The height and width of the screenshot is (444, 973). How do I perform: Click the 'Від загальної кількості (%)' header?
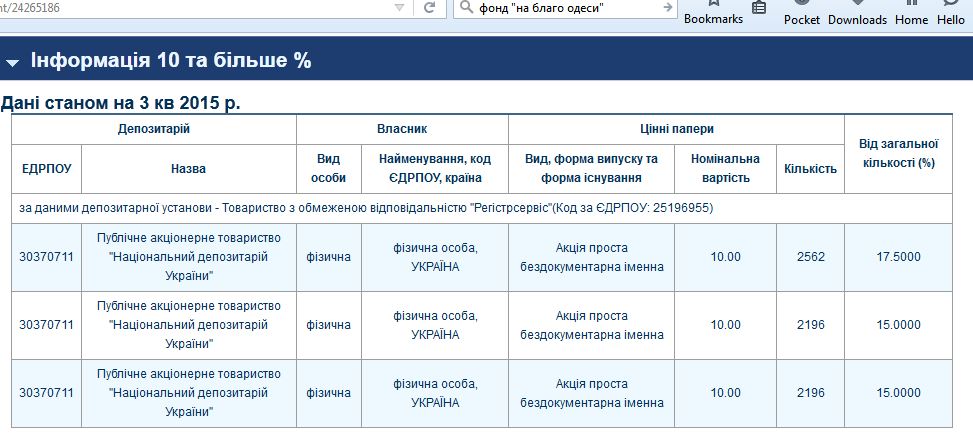pos(898,154)
